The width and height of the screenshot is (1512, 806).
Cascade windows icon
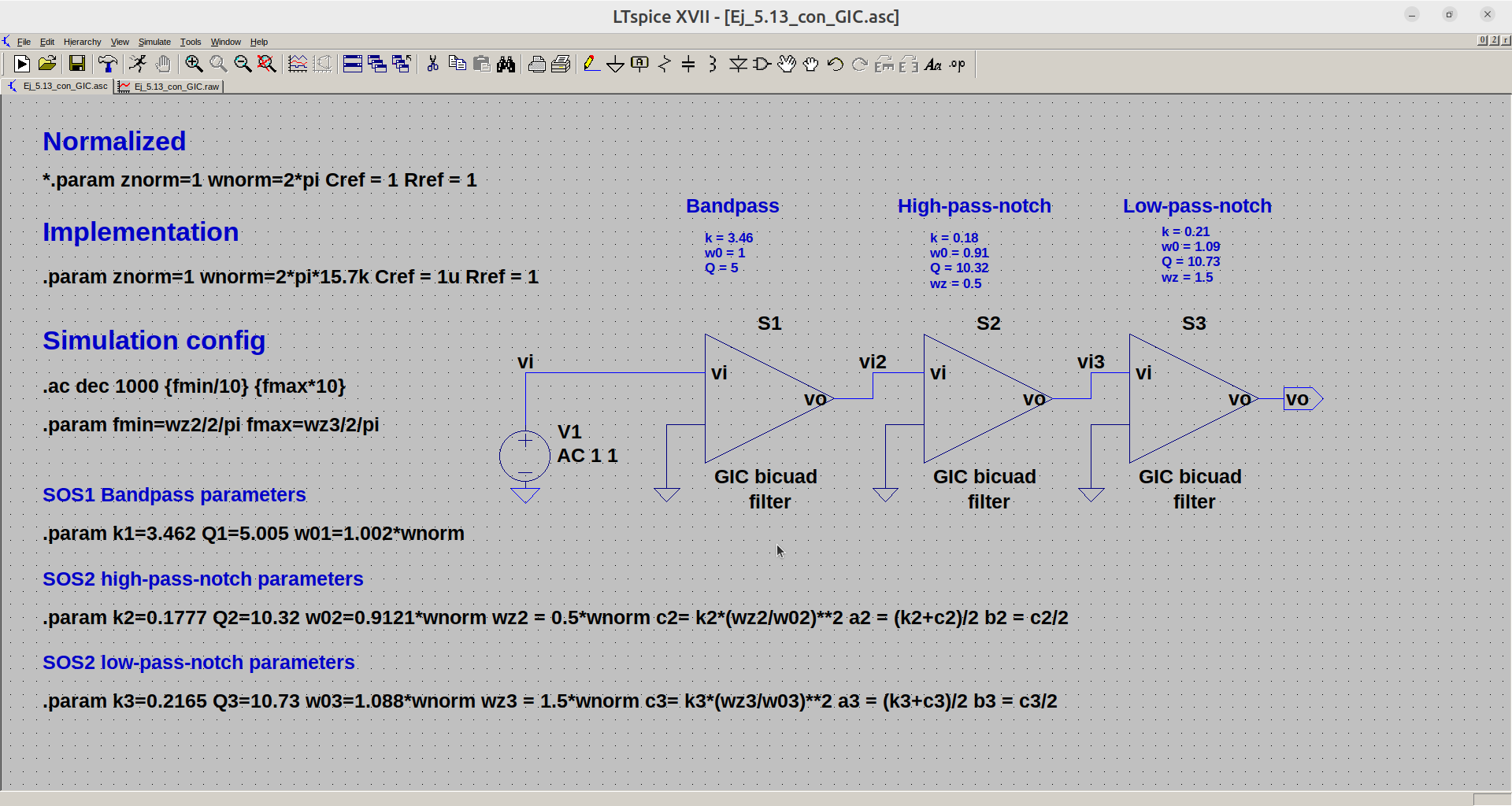coord(377,65)
